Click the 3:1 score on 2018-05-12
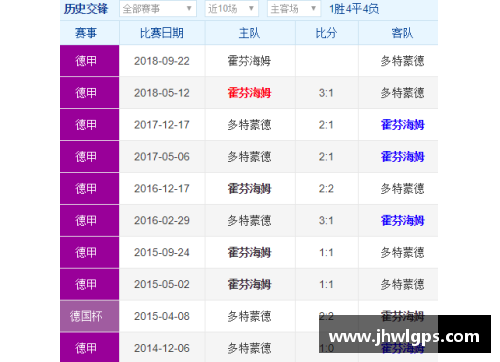 [326, 93]
